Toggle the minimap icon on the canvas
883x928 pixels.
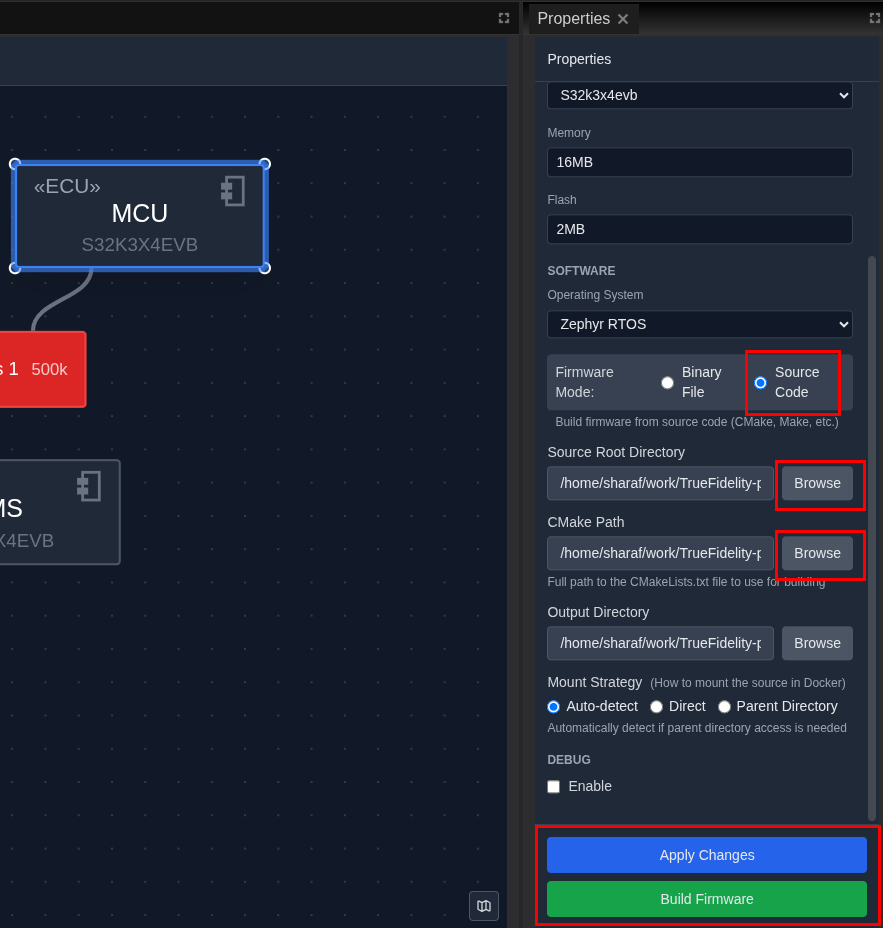pyautogui.click(x=484, y=906)
